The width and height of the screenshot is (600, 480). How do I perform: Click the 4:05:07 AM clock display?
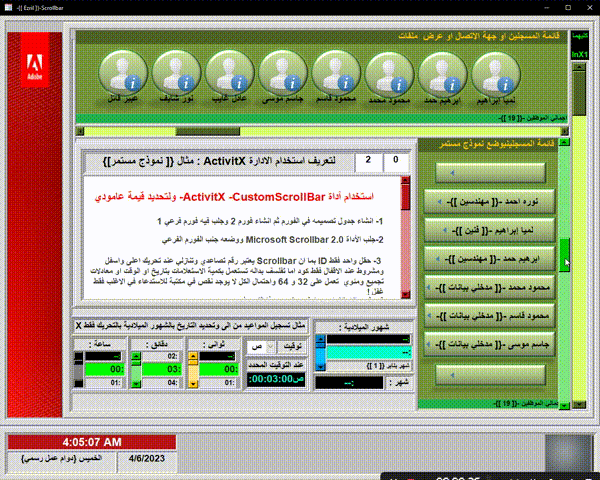pos(92,442)
